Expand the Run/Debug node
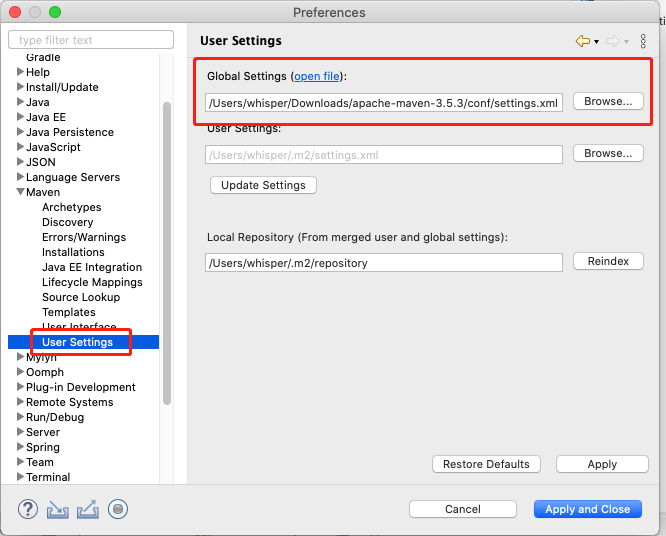Viewport: 666px width, 536px height. pos(20,417)
